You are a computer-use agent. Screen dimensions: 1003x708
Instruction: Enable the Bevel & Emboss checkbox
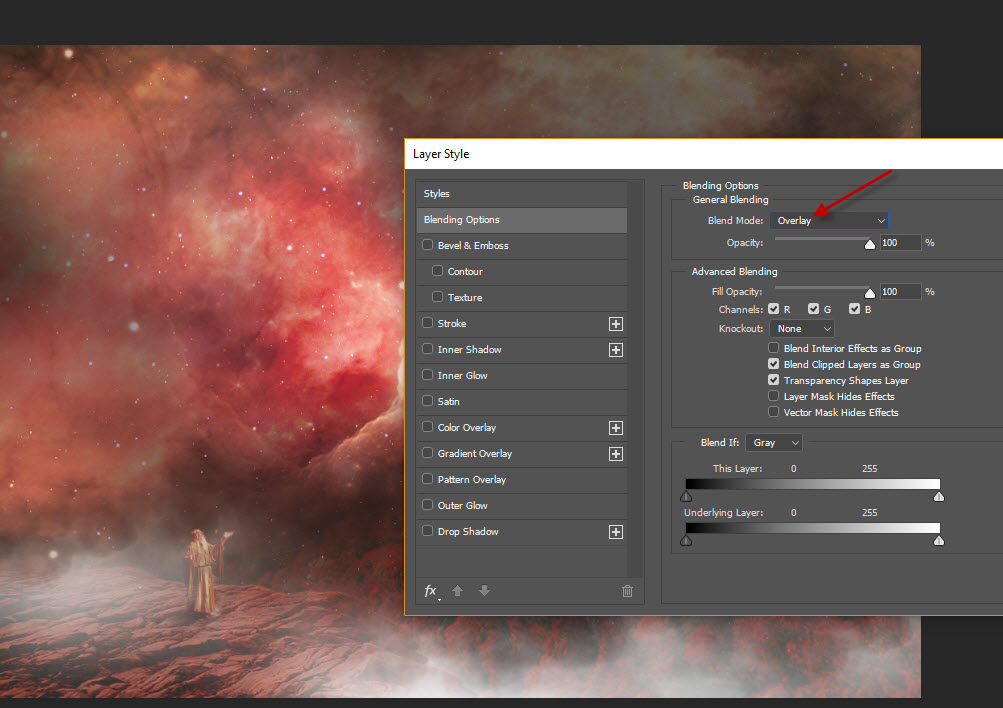pos(428,246)
